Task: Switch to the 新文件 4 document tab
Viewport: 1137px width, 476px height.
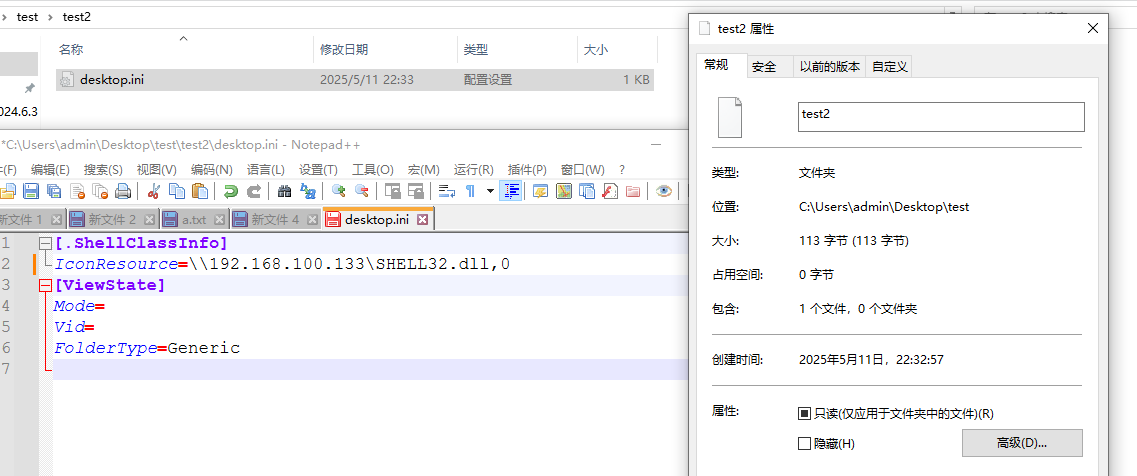Action: point(276,219)
